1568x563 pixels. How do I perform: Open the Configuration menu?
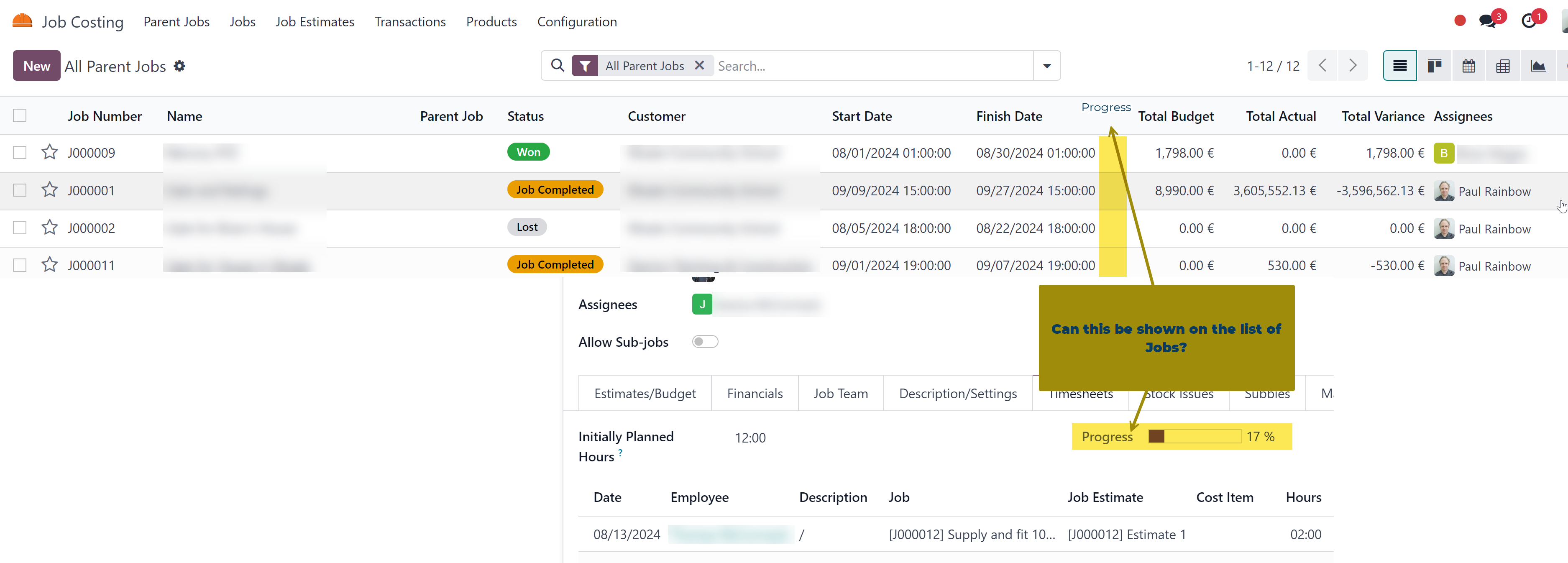(x=576, y=22)
